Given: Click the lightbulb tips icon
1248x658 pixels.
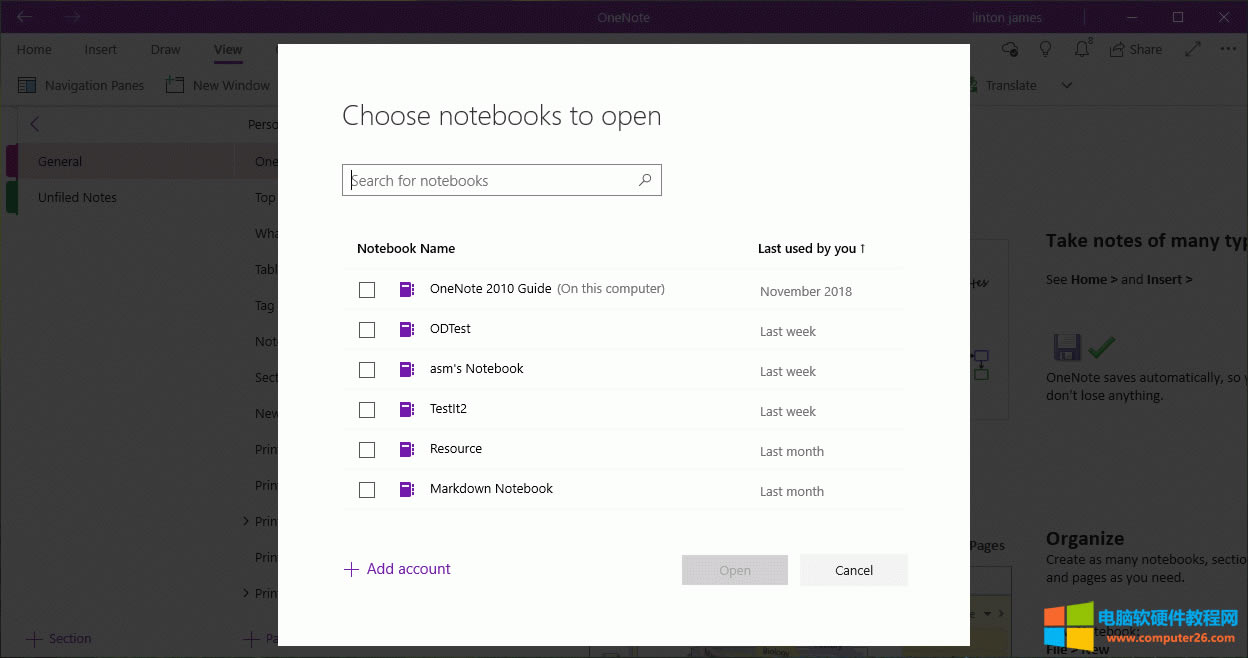Looking at the screenshot, I should click(1045, 48).
